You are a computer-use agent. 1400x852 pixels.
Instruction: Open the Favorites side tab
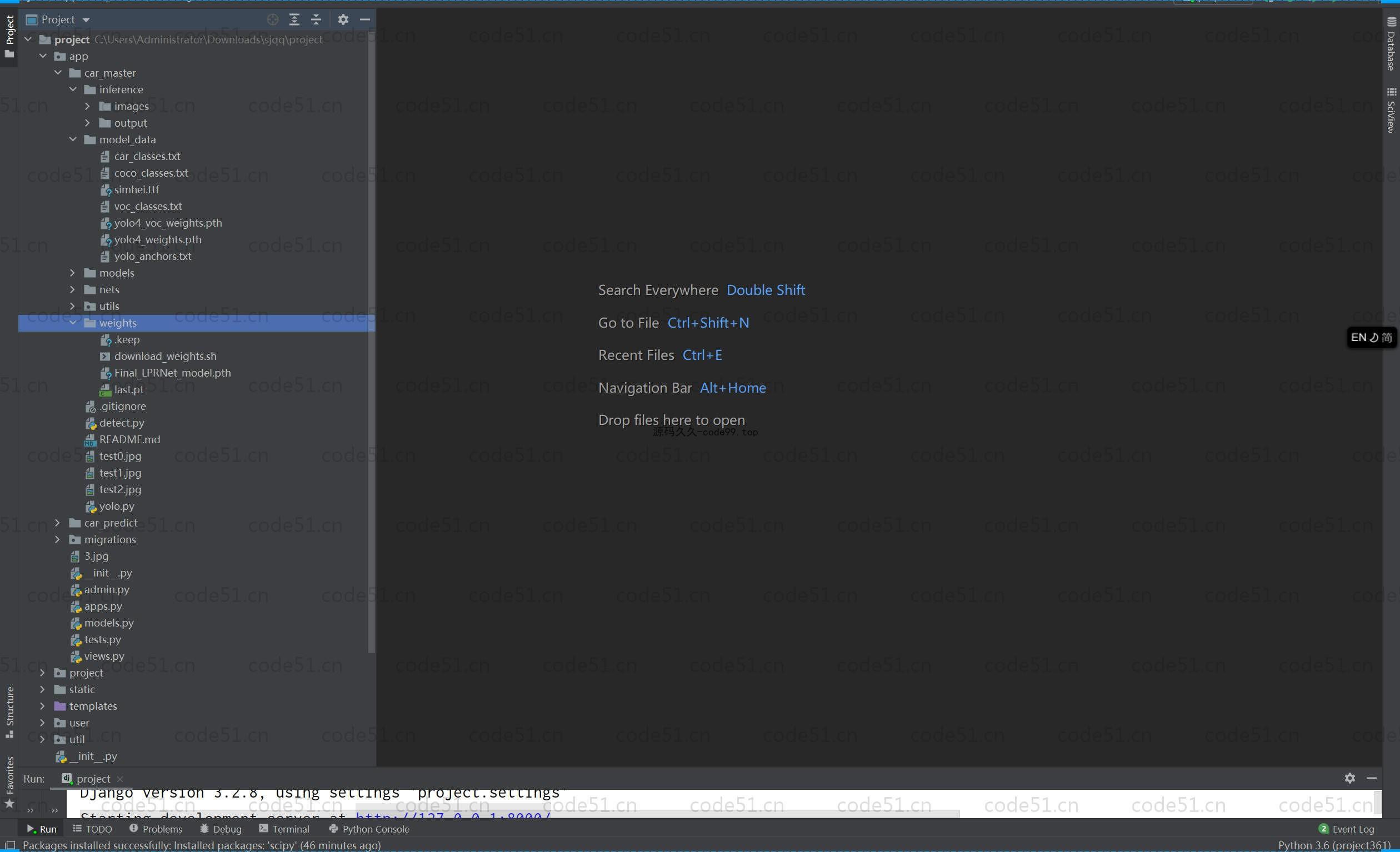9,781
